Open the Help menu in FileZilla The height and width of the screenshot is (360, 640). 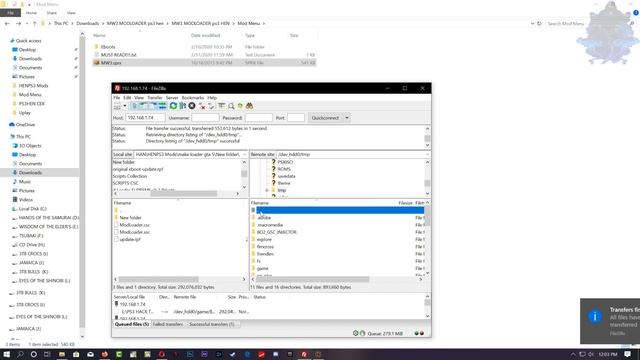[212, 98]
